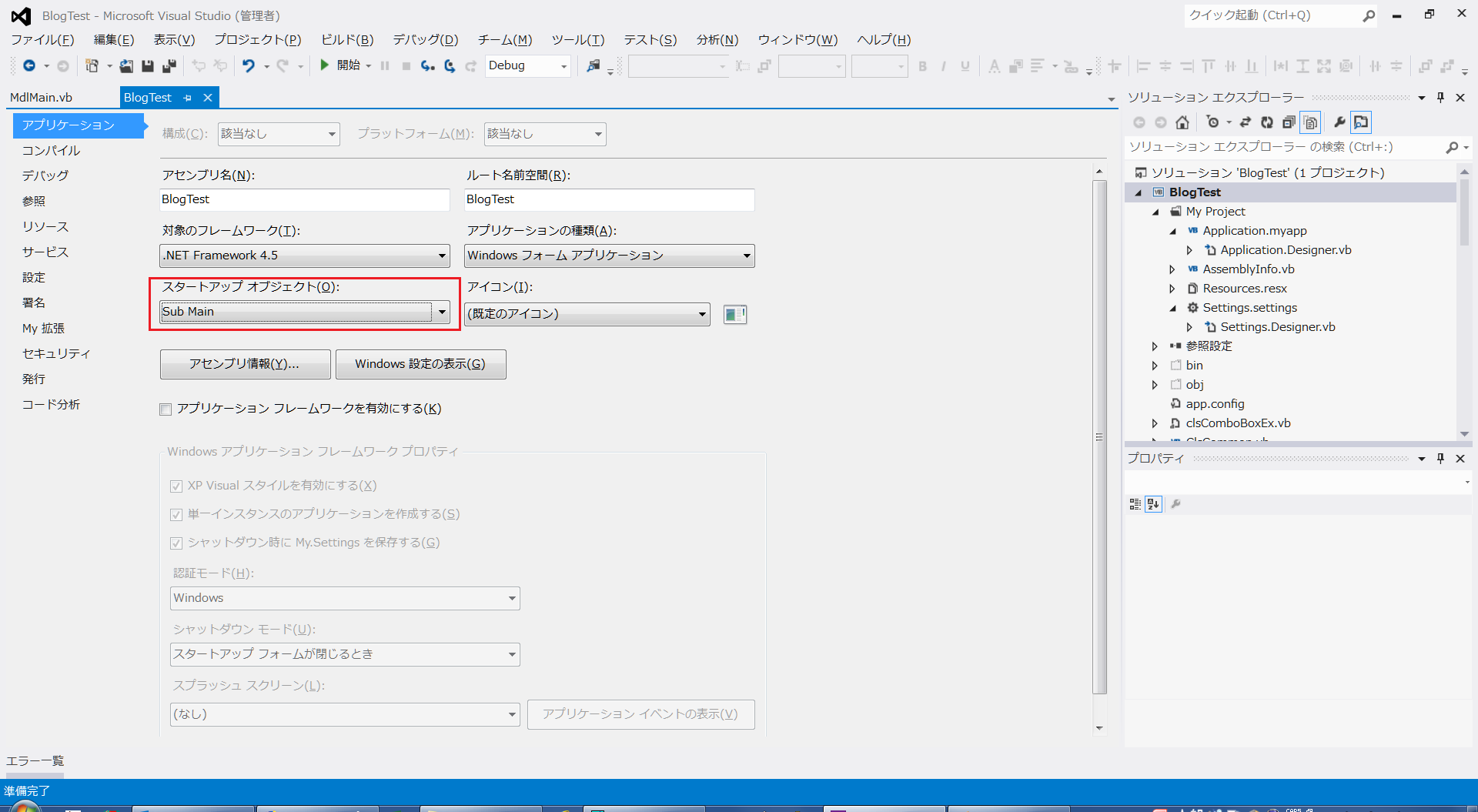Collapse the My Project tree node
The height and width of the screenshot is (812, 1478).
click(x=1155, y=212)
